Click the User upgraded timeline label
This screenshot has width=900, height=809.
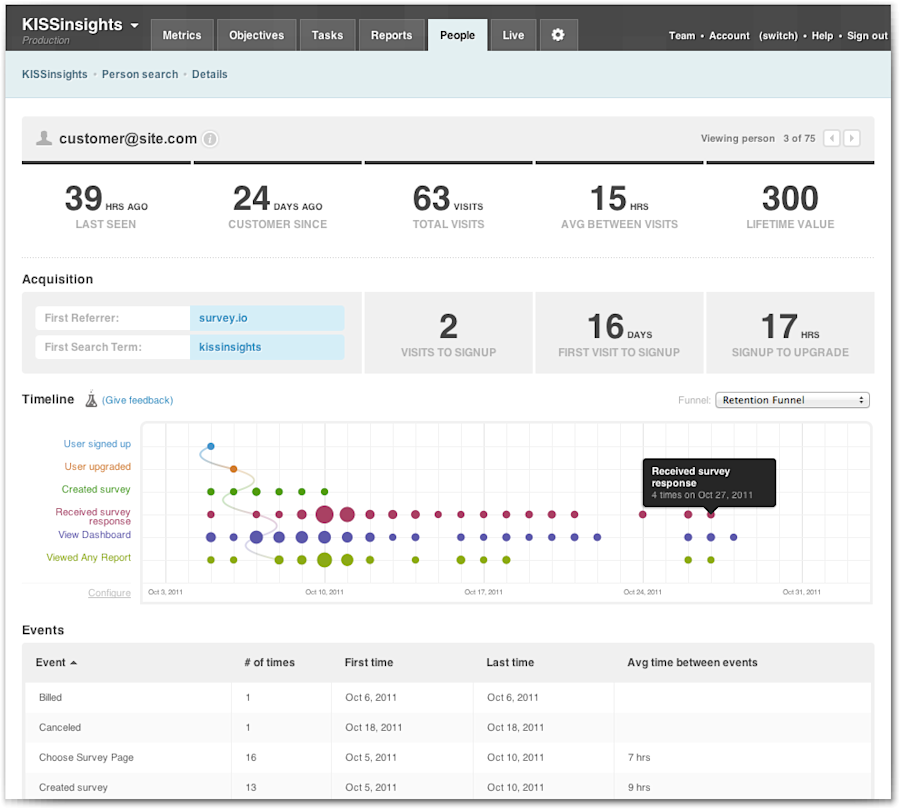(98, 467)
